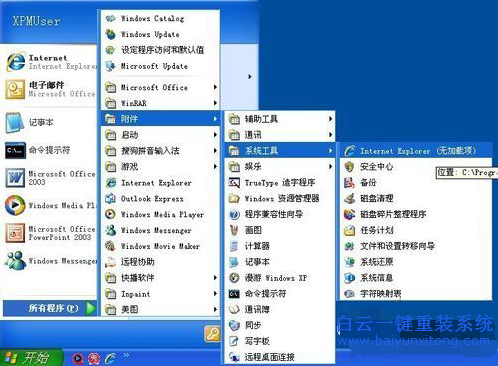Screen dimensions: 498x366
Task: Expand the Microsoft Office submenu arrow
Action: click(x=215, y=87)
